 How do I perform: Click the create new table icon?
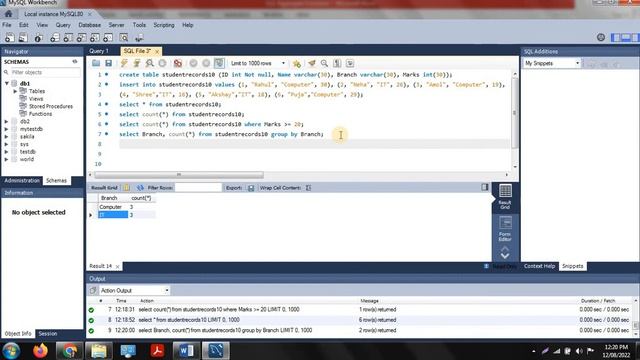[68, 38]
